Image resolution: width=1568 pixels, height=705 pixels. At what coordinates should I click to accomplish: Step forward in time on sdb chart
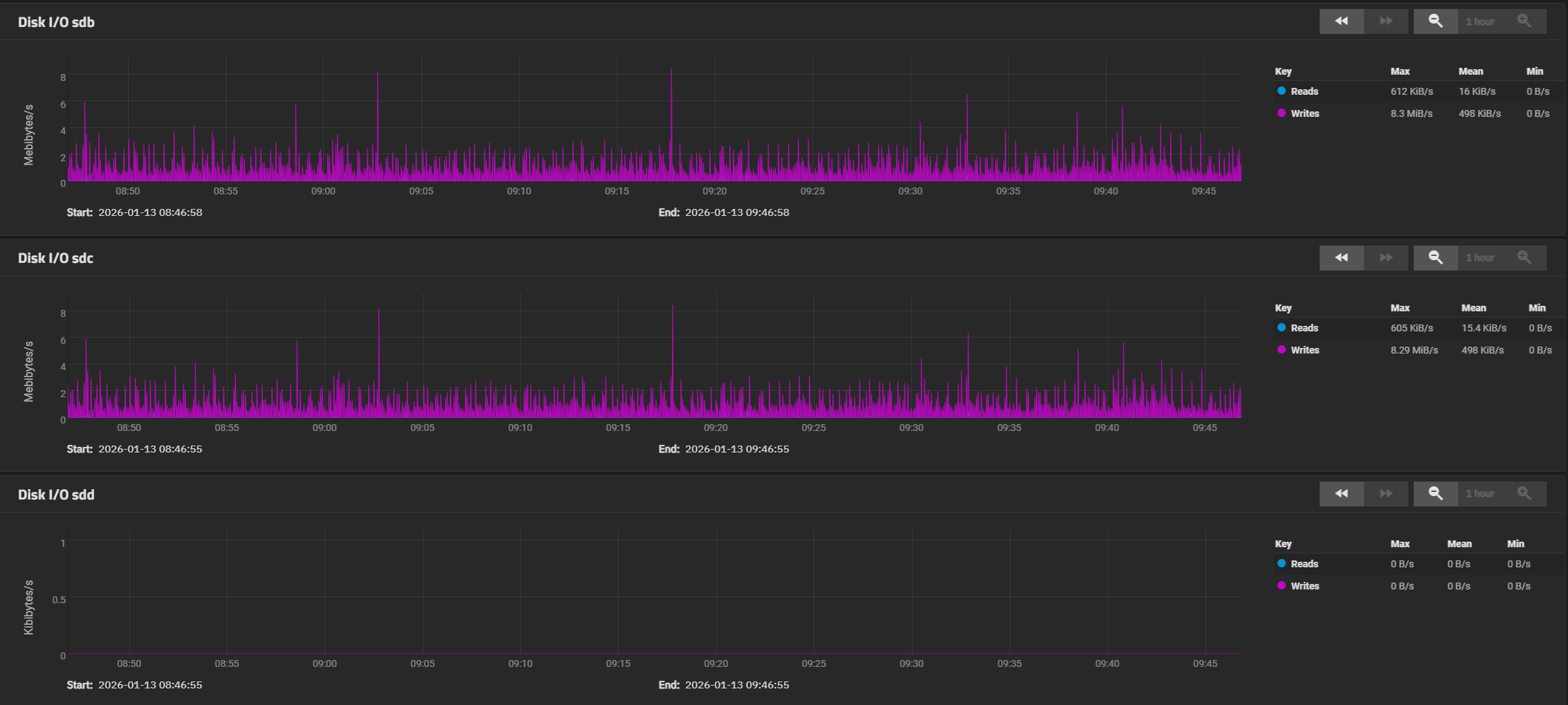pos(1386,21)
